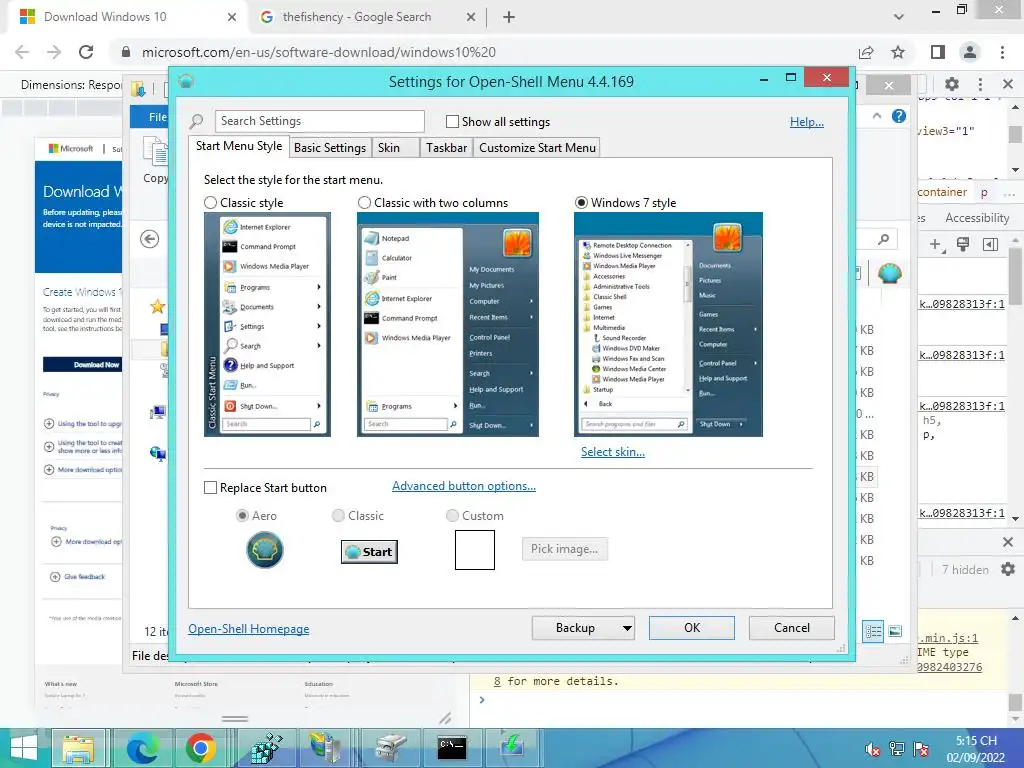Image resolution: width=1024 pixels, height=768 pixels.
Task: Click Chrome forward arrow
Action: point(54,52)
